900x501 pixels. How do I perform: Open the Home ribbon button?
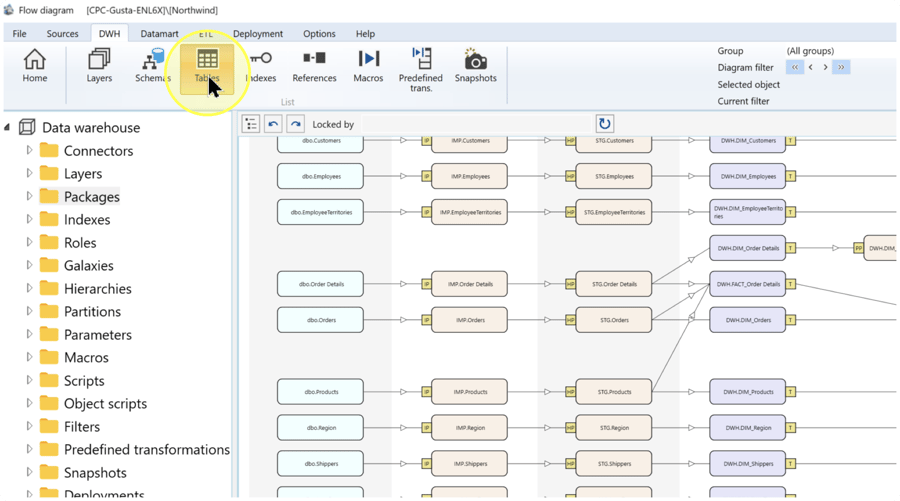coord(34,66)
